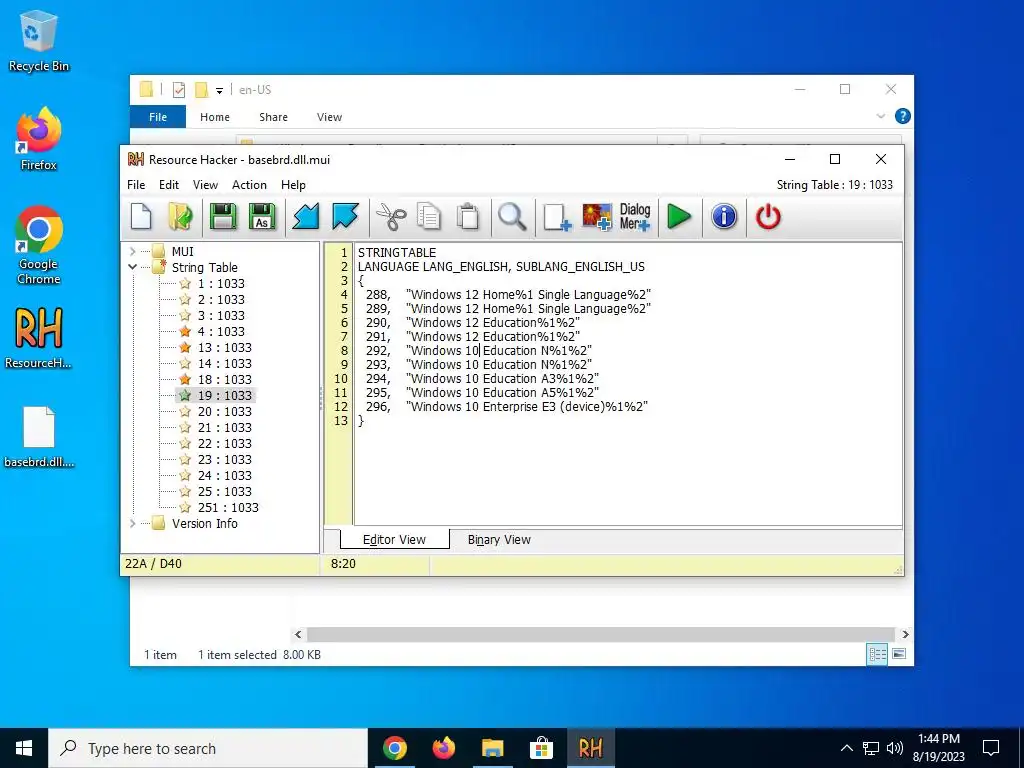Screen dimensions: 1024x768
Task: Select string table entry 19 : 1033
Action: [x=224, y=395]
